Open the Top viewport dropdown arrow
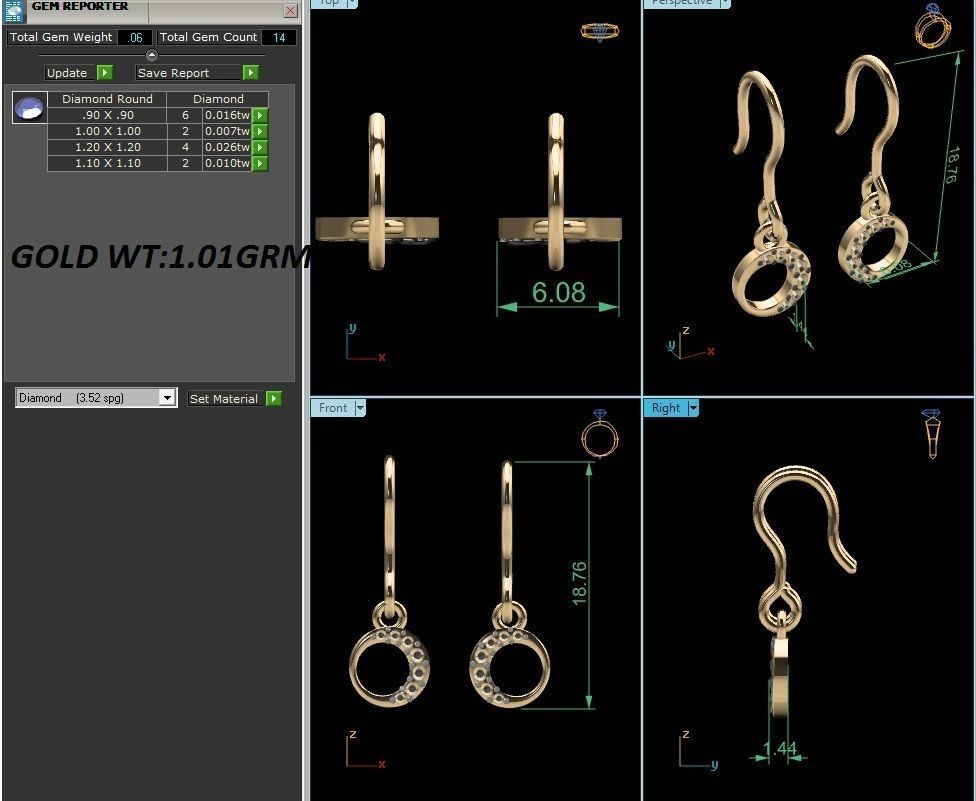The width and height of the screenshot is (976, 801). point(352,2)
